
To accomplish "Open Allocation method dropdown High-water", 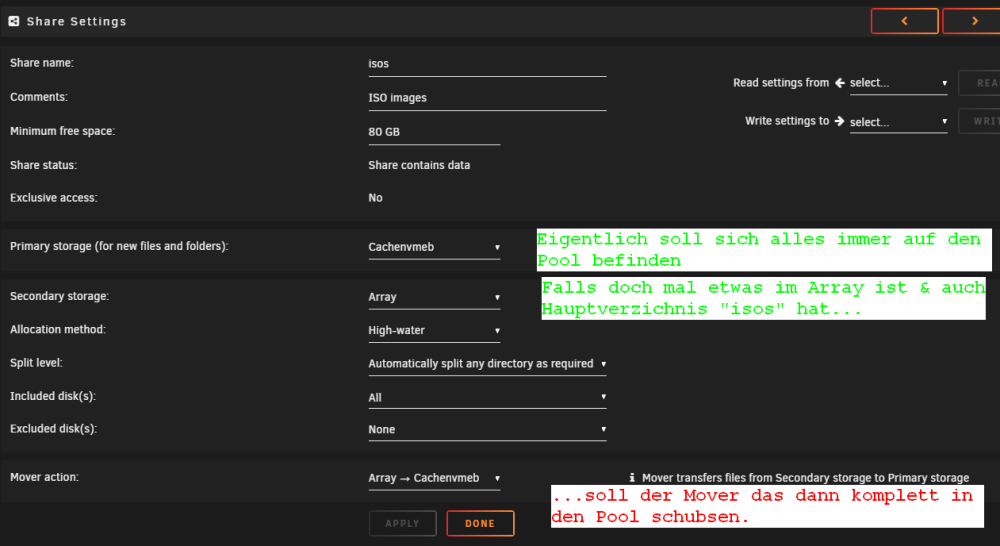I will pyautogui.click(x=434, y=330).
